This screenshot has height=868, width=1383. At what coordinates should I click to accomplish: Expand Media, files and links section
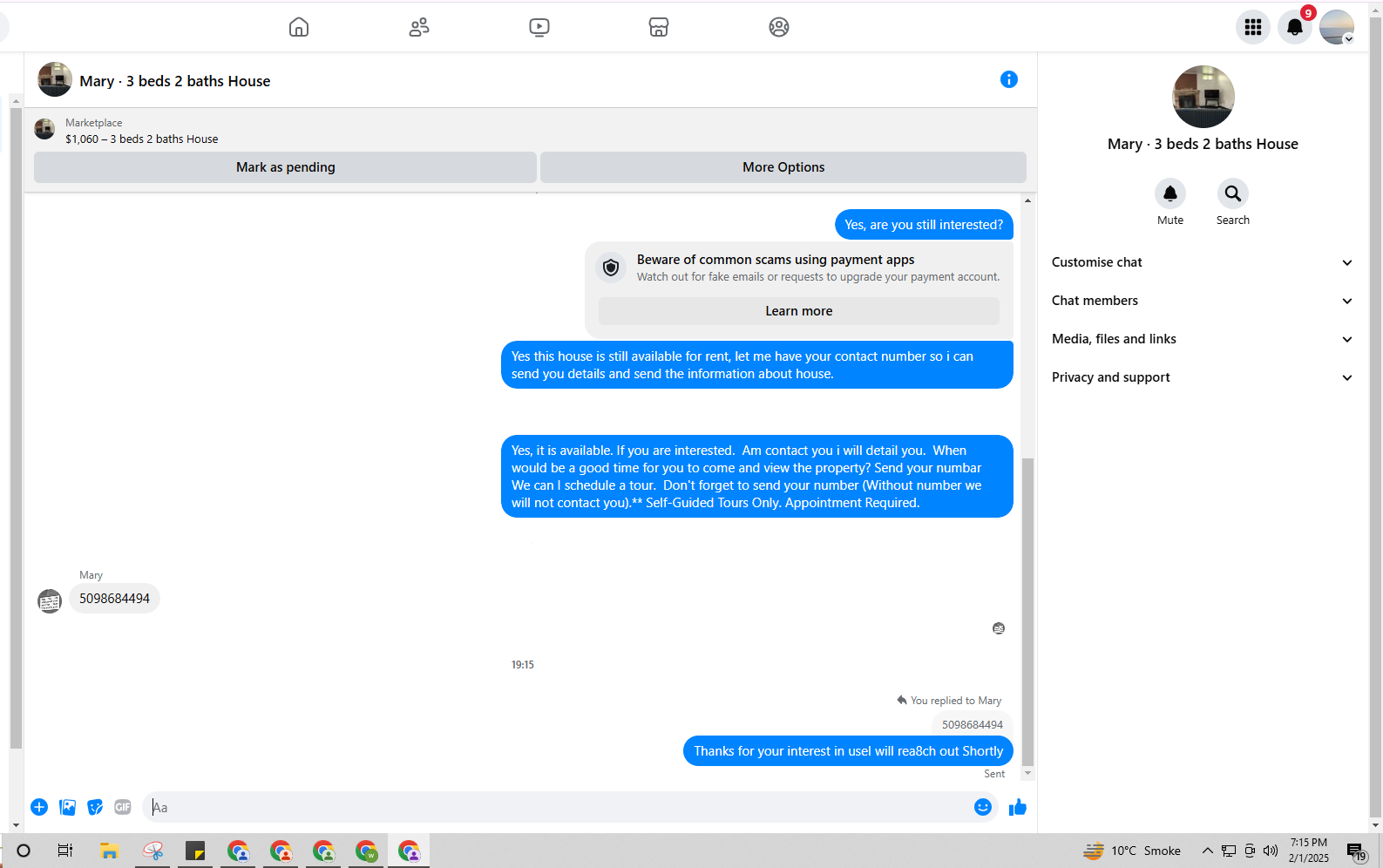[x=1202, y=339]
